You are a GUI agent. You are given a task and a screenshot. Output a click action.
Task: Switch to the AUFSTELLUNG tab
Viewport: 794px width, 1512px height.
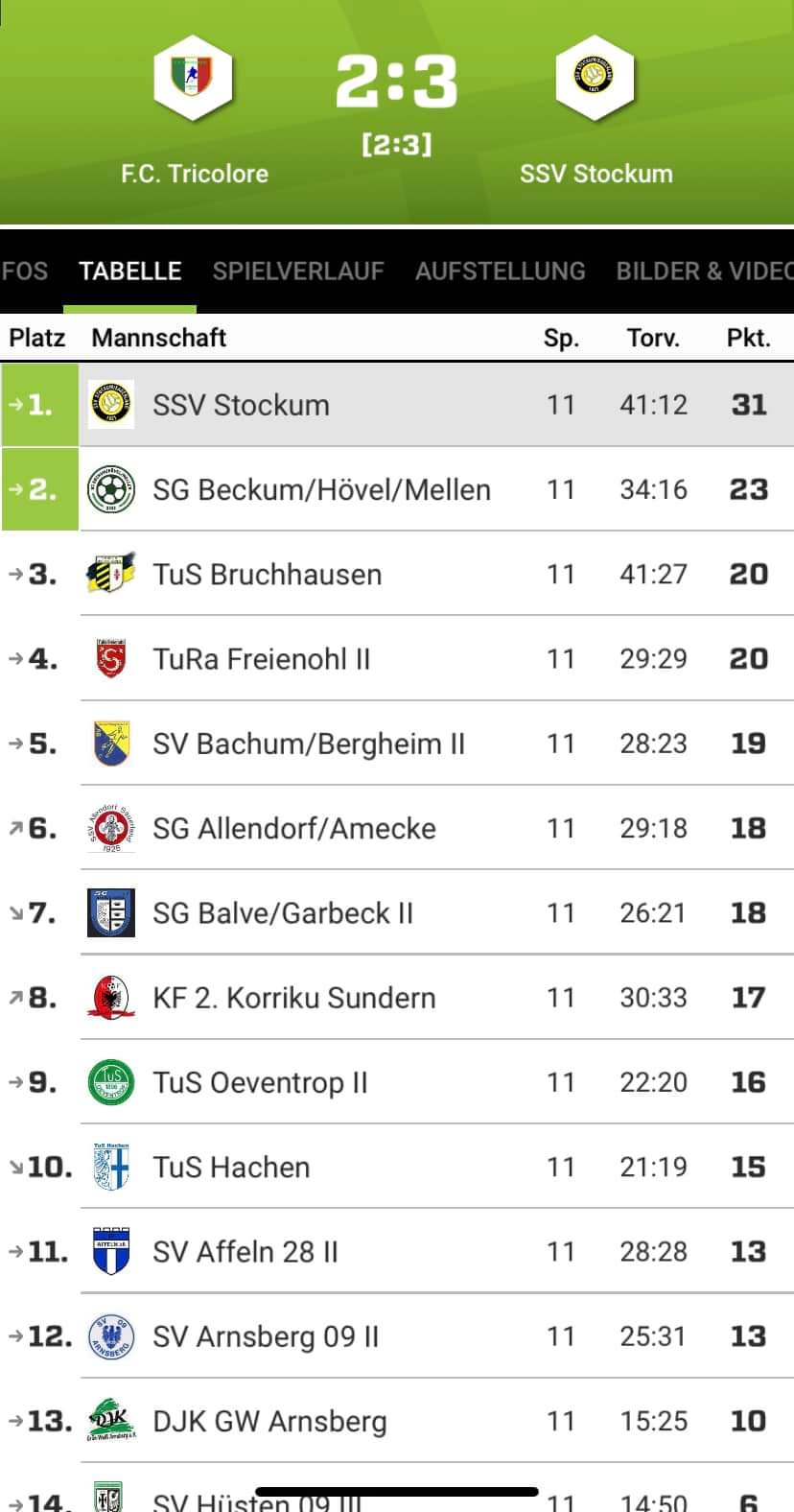click(x=501, y=272)
